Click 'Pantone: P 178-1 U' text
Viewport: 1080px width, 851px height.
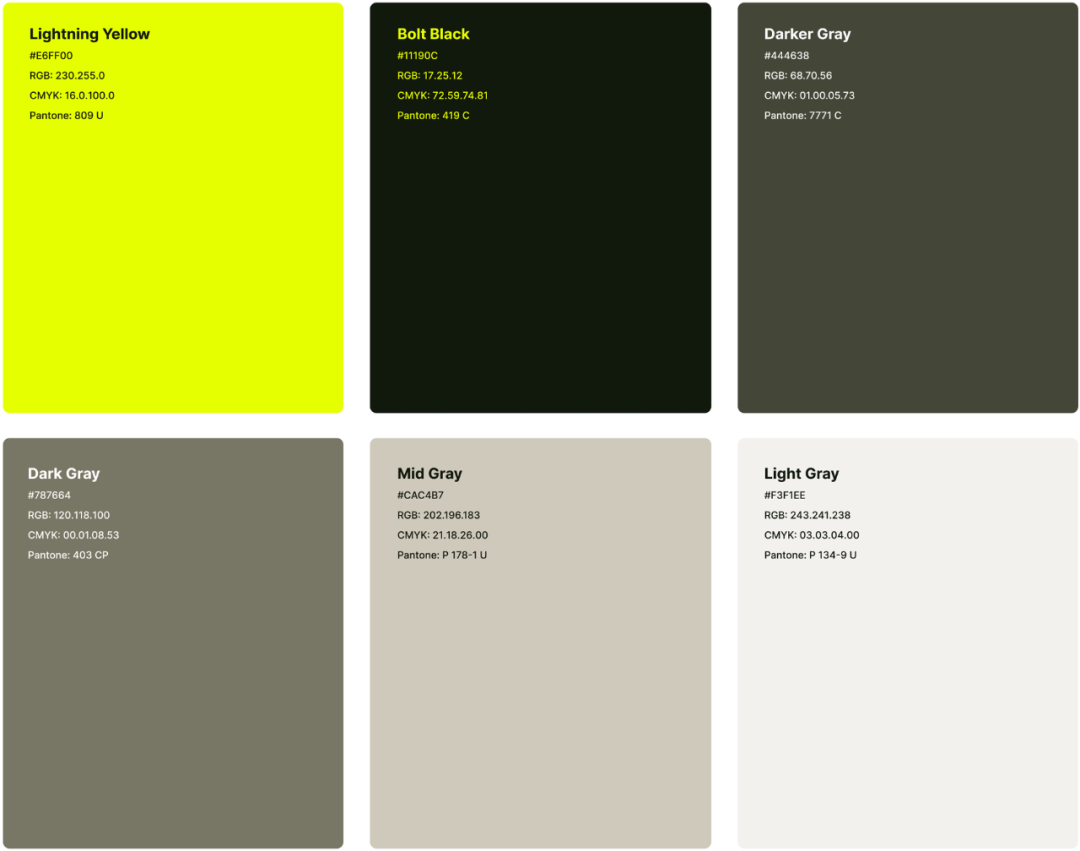click(x=442, y=555)
